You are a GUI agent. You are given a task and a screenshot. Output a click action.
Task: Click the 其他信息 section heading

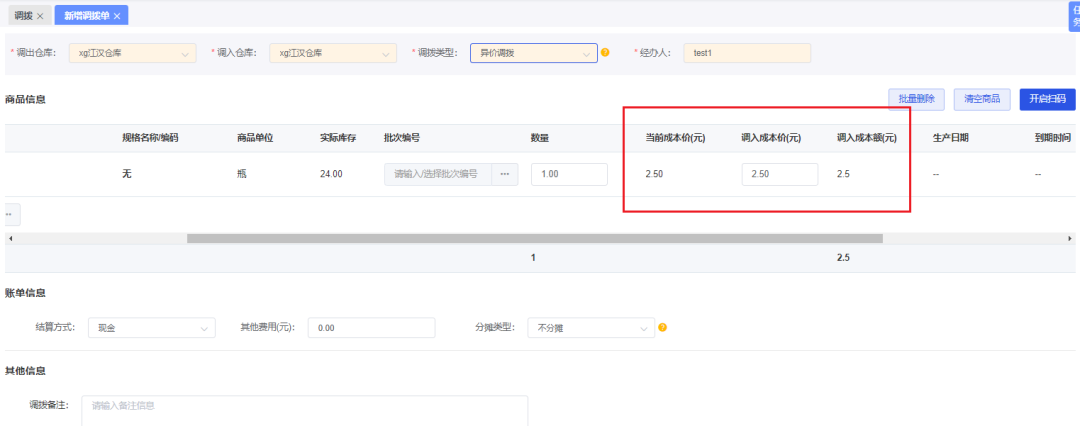pyautogui.click(x=25, y=371)
